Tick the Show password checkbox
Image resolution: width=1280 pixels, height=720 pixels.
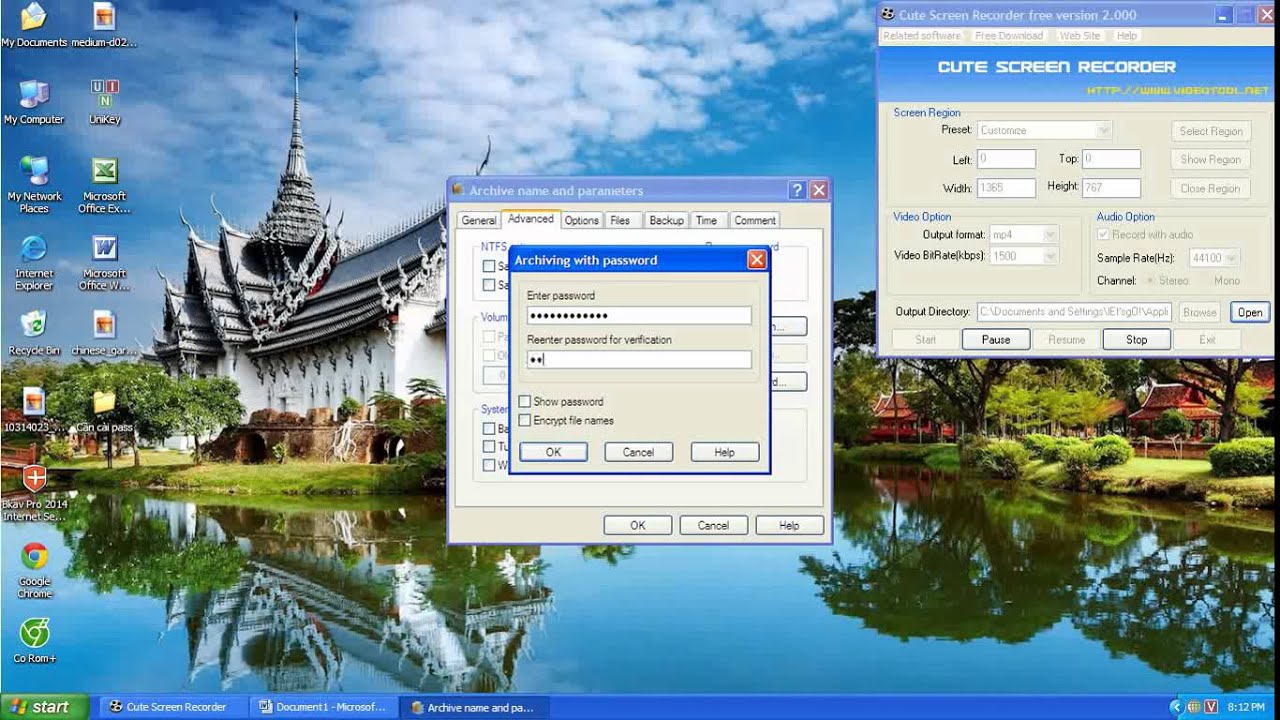(524, 402)
